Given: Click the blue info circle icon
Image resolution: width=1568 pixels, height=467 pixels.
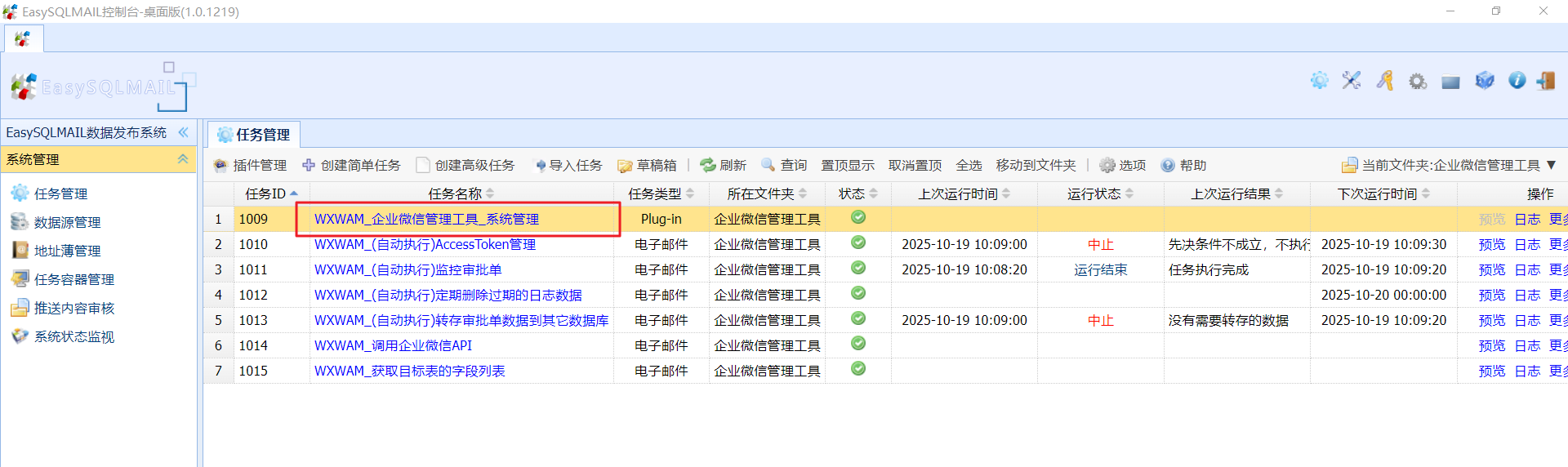Looking at the screenshot, I should point(1517,81).
